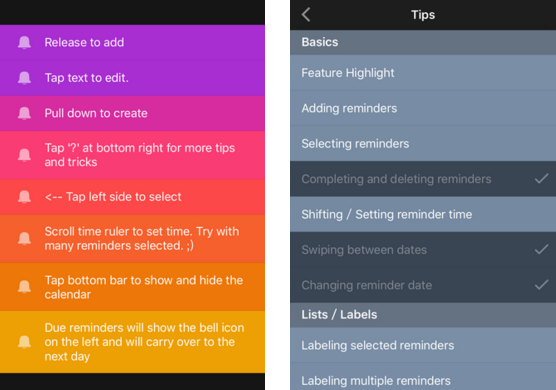This screenshot has height=390, width=556.
Task: Tap the Lists / Labels section header
Action: click(423, 314)
